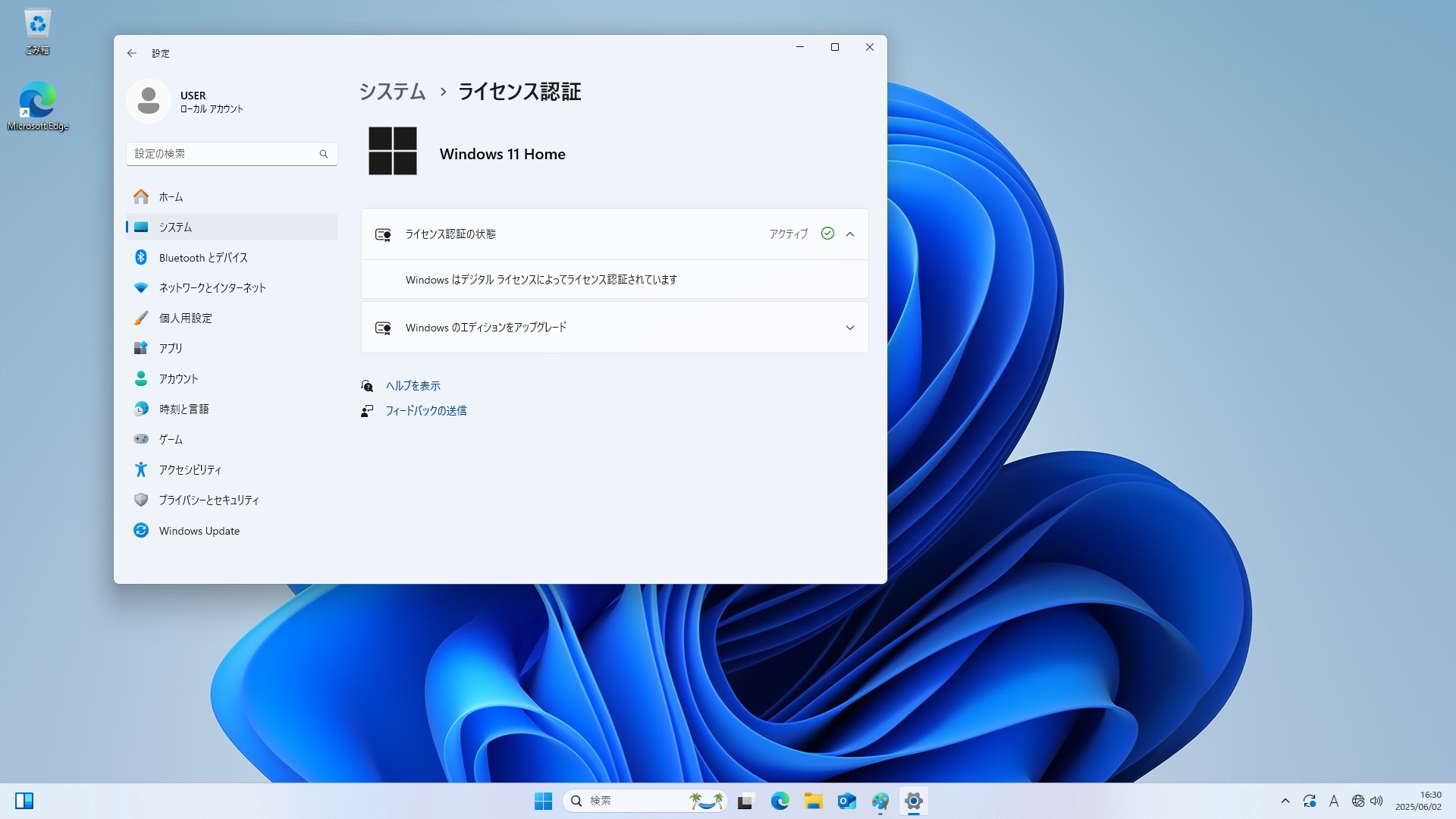Select 個人用設定 in the sidebar

[x=232, y=318]
